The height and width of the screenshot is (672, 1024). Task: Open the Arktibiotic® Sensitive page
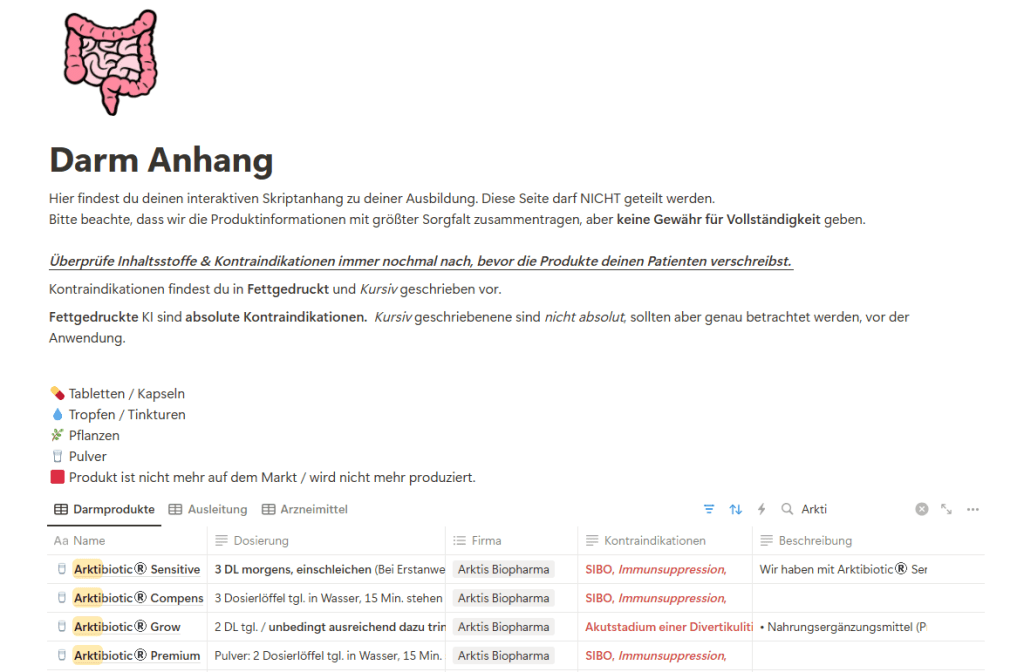136,569
